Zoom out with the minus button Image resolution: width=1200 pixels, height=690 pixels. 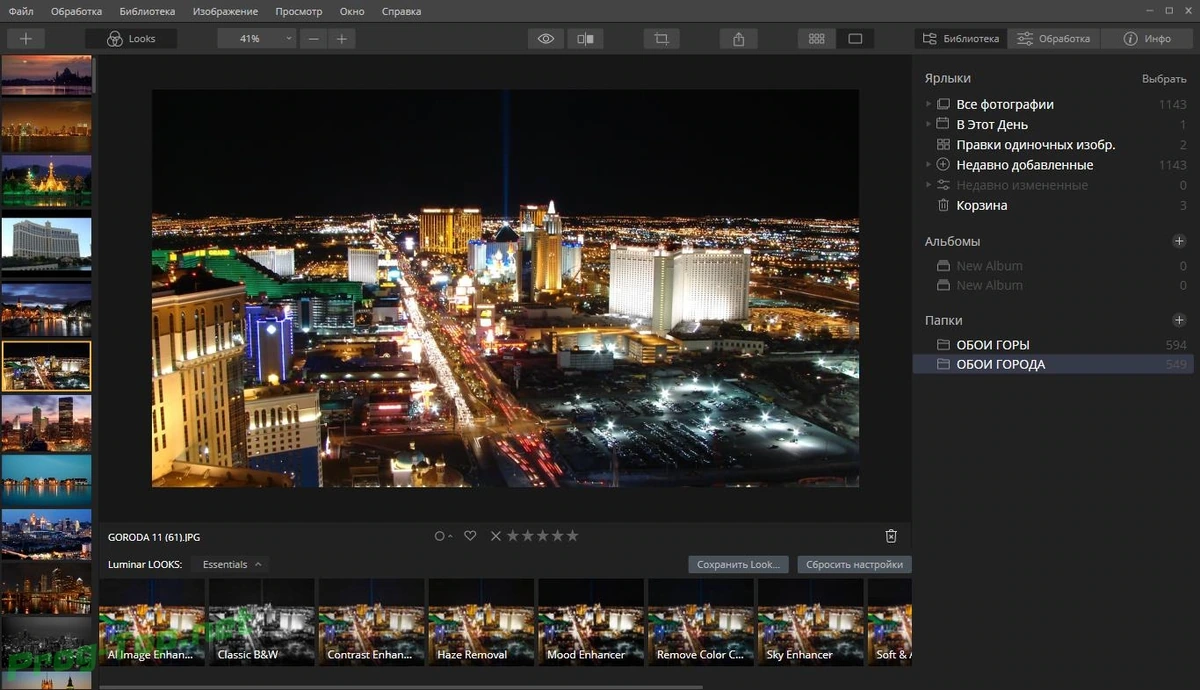(x=314, y=39)
